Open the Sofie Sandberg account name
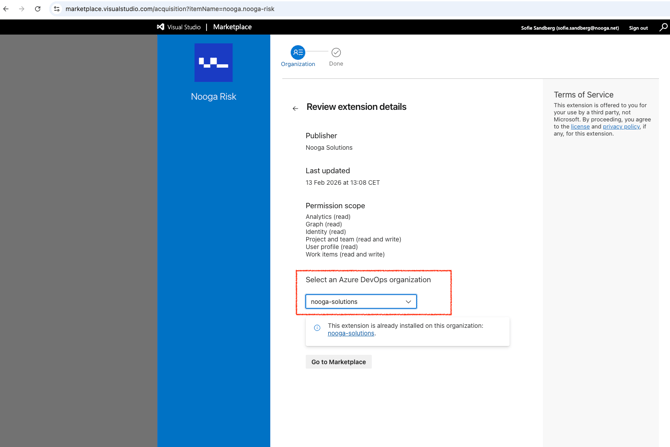 tap(570, 28)
